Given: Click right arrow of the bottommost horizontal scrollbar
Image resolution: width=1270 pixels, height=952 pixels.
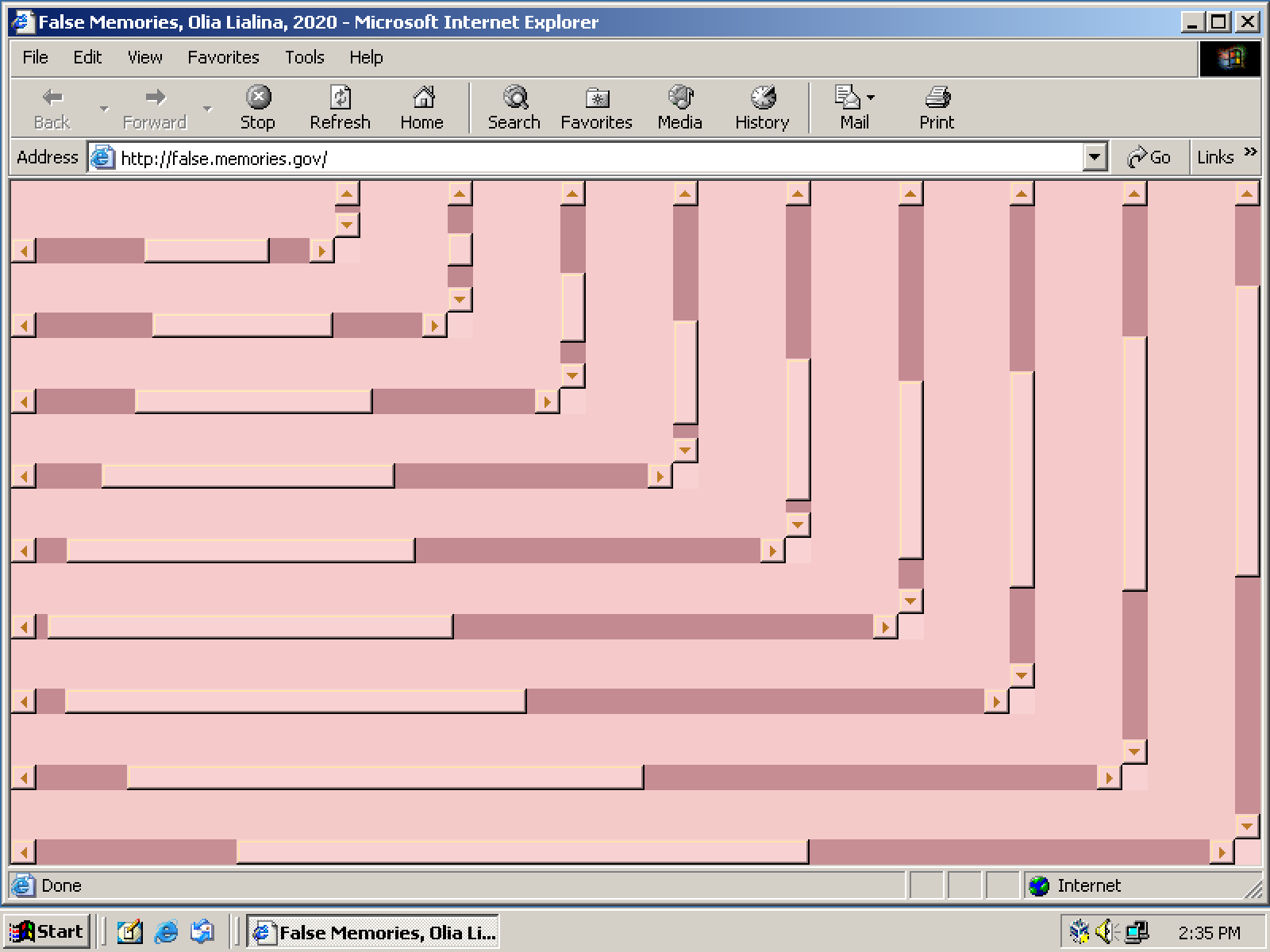Looking at the screenshot, I should click(1222, 852).
